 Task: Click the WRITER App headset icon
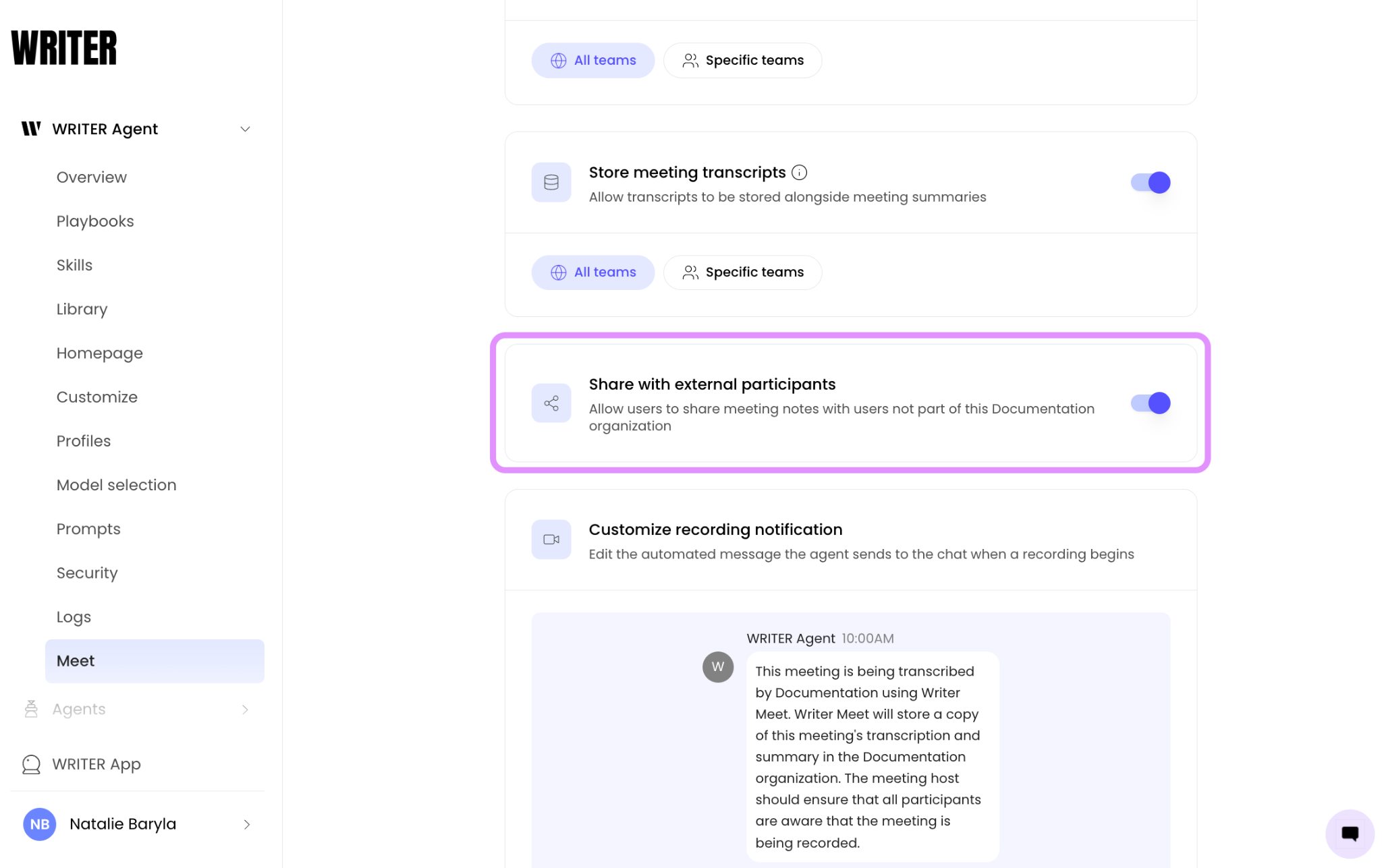pyautogui.click(x=31, y=764)
